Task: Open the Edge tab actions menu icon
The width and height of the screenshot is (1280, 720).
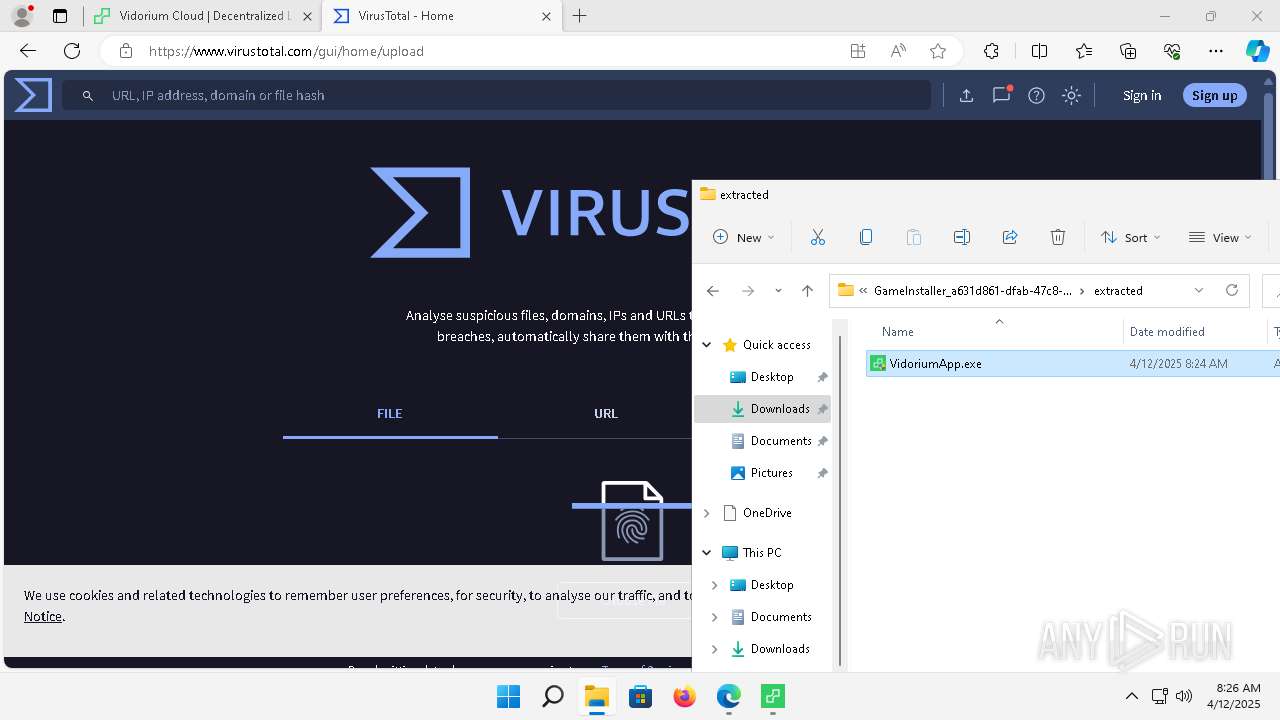Action: point(60,16)
